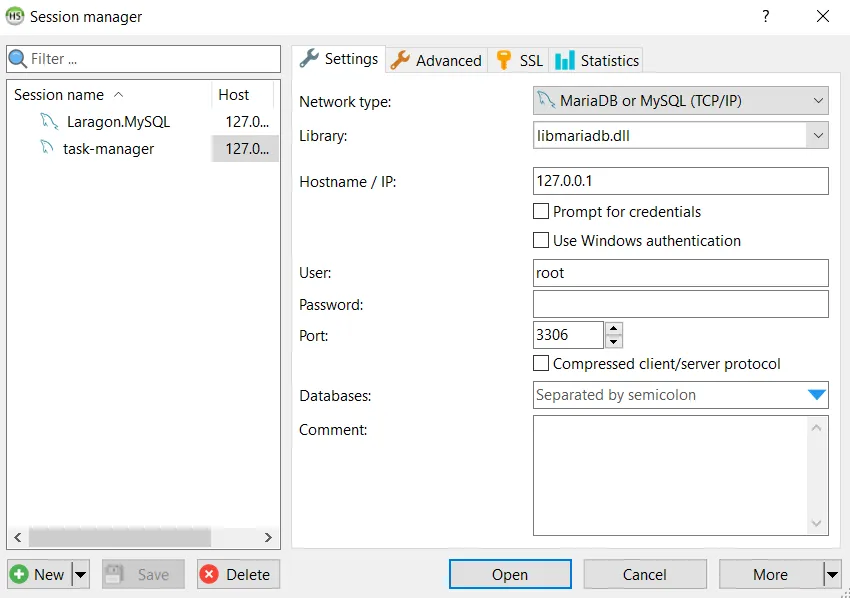Click the Comment box scroll down arrow
This screenshot has width=850, height=598.
[816, 523]
